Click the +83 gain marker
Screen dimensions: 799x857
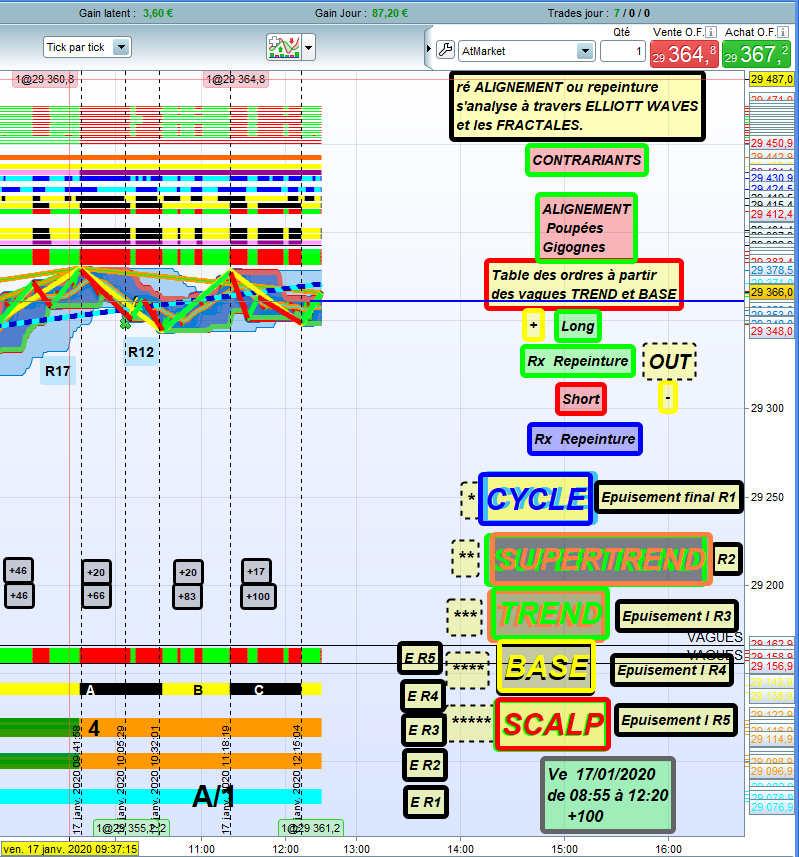pyautogui.click(x=187, y=596)
